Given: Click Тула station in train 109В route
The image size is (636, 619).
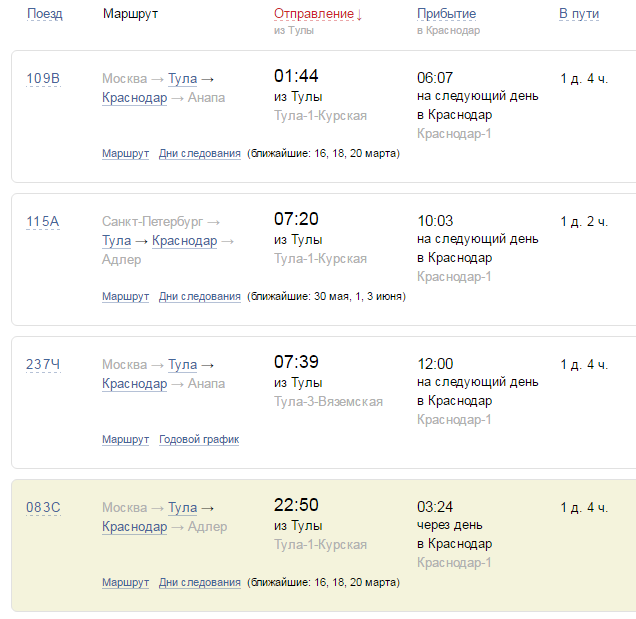Looking at the screenshot, I should click(x=182, y=78).
